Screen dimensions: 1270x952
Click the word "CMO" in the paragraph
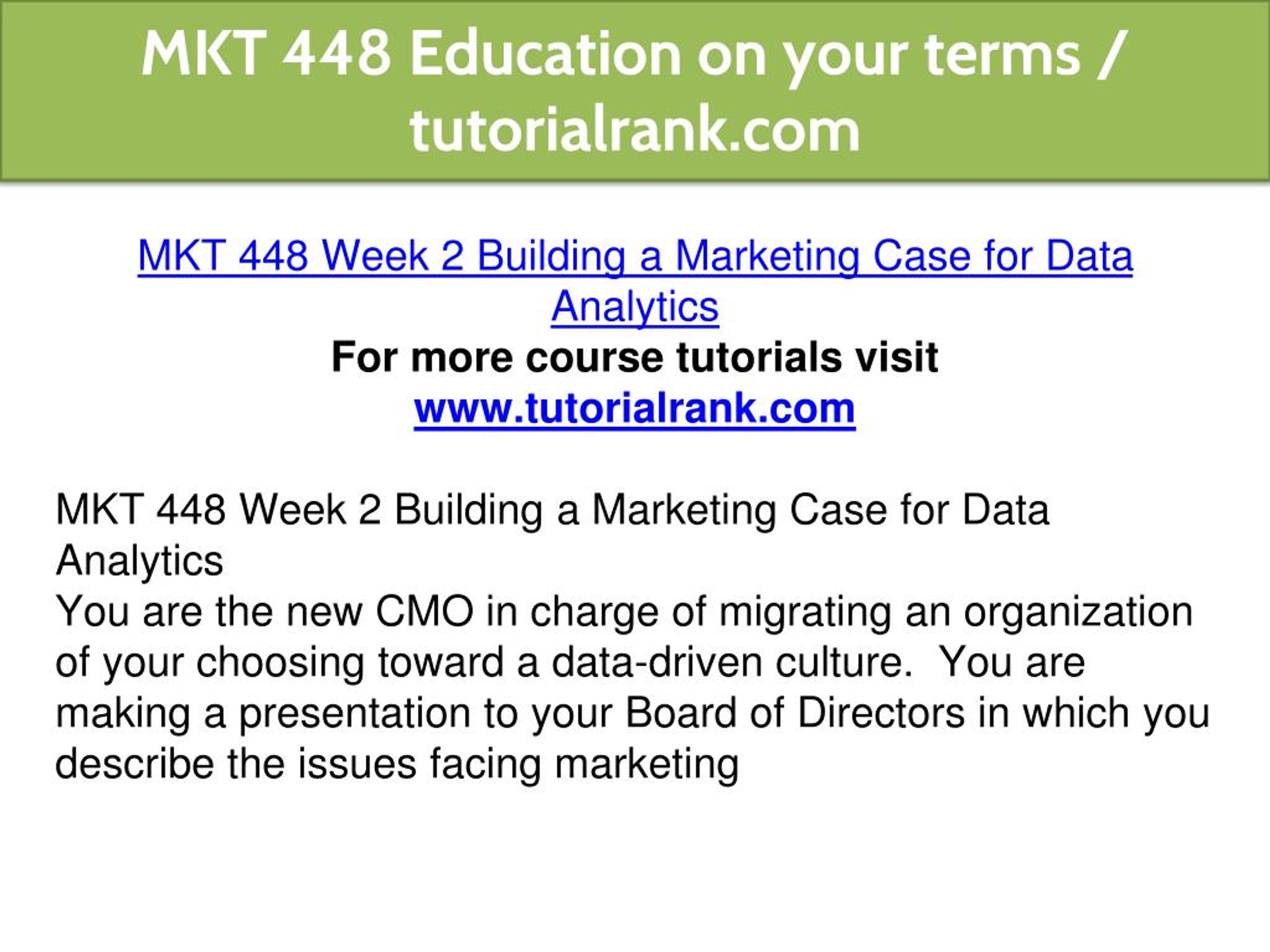click(x=425, y=612)
